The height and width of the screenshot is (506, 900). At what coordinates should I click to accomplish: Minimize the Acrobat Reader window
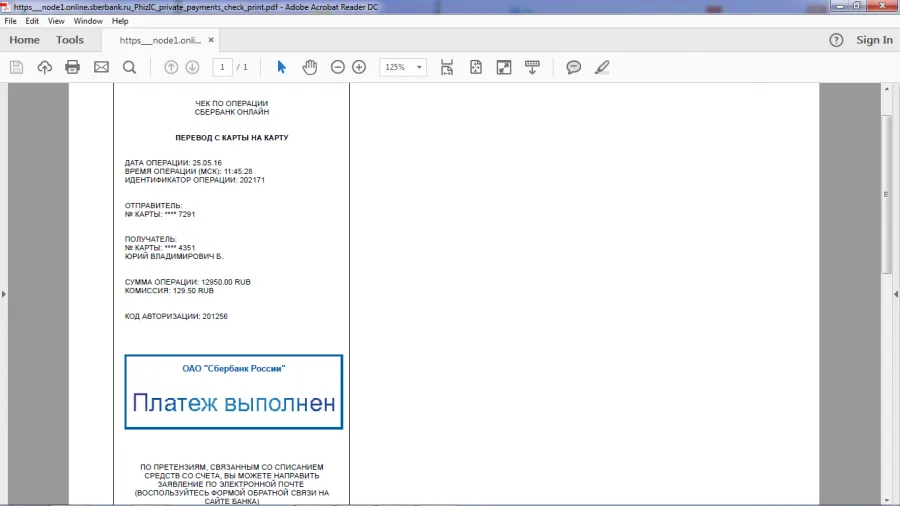click(x=840, y=6)
